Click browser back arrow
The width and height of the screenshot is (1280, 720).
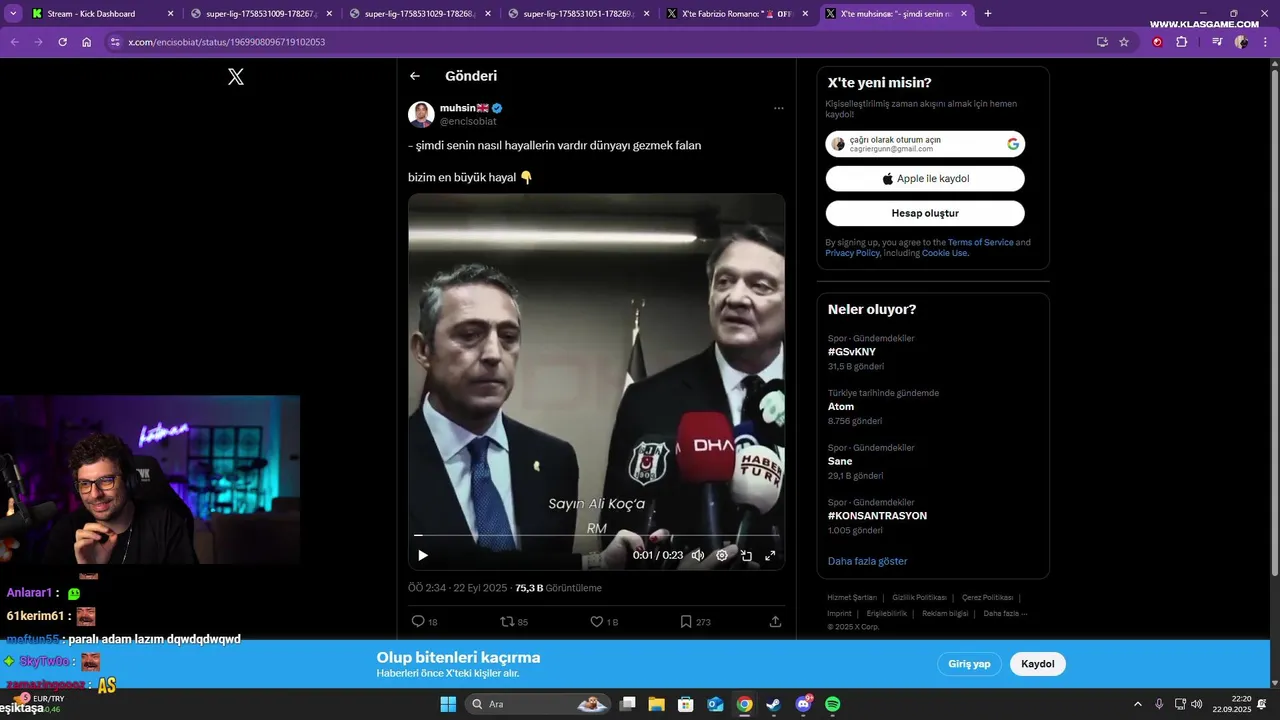point(15,42)
